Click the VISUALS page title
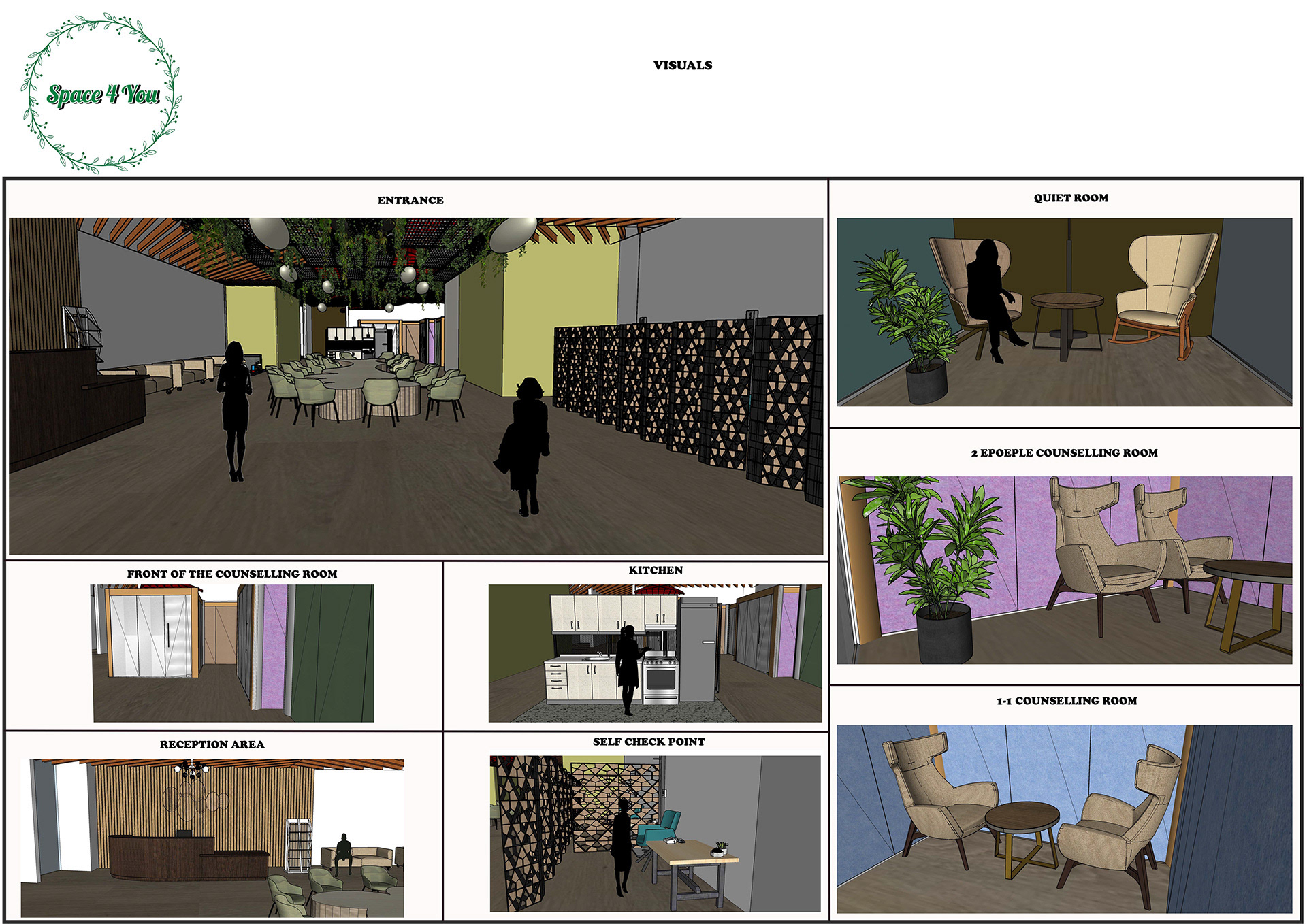 [x=682, y=65]
